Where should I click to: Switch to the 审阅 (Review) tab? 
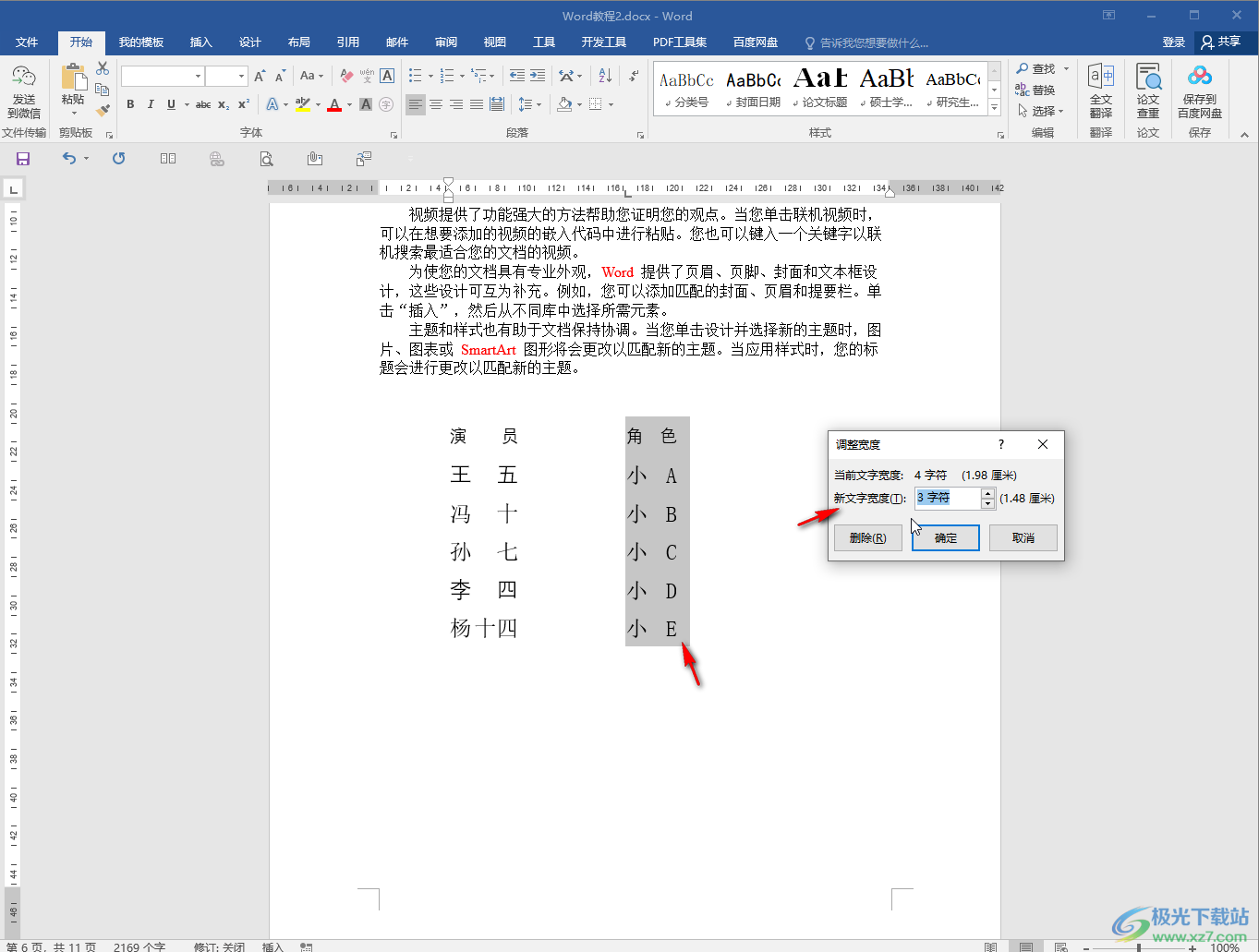pos(446,42)
